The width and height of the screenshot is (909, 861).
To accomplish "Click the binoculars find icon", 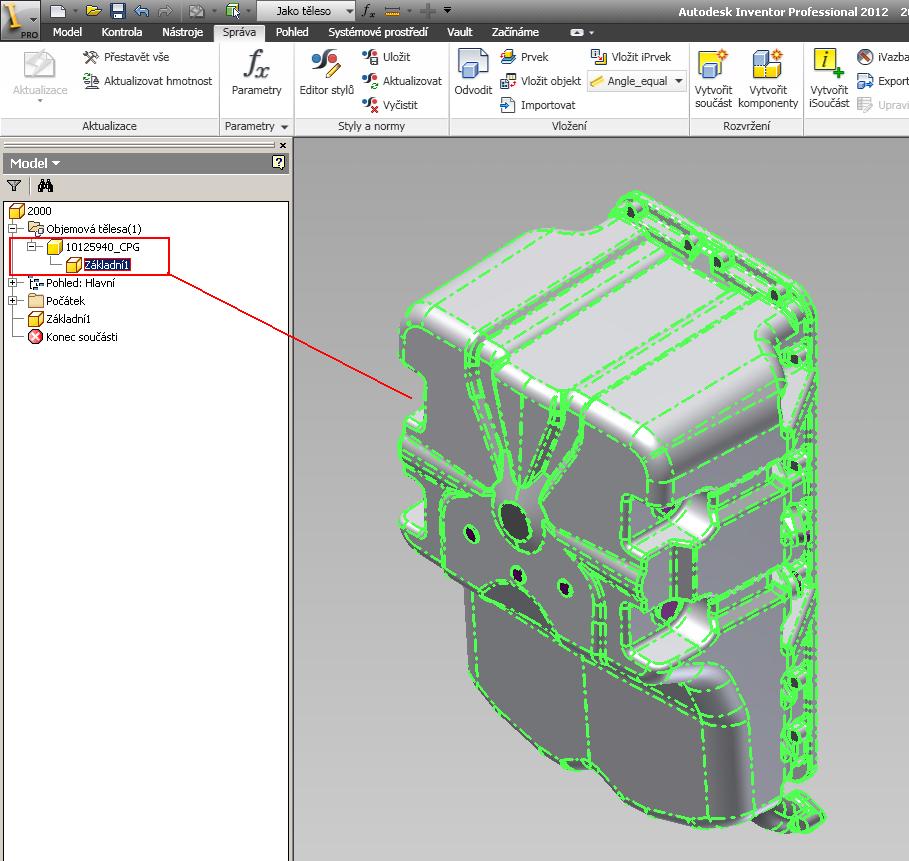I will [45, 185].
